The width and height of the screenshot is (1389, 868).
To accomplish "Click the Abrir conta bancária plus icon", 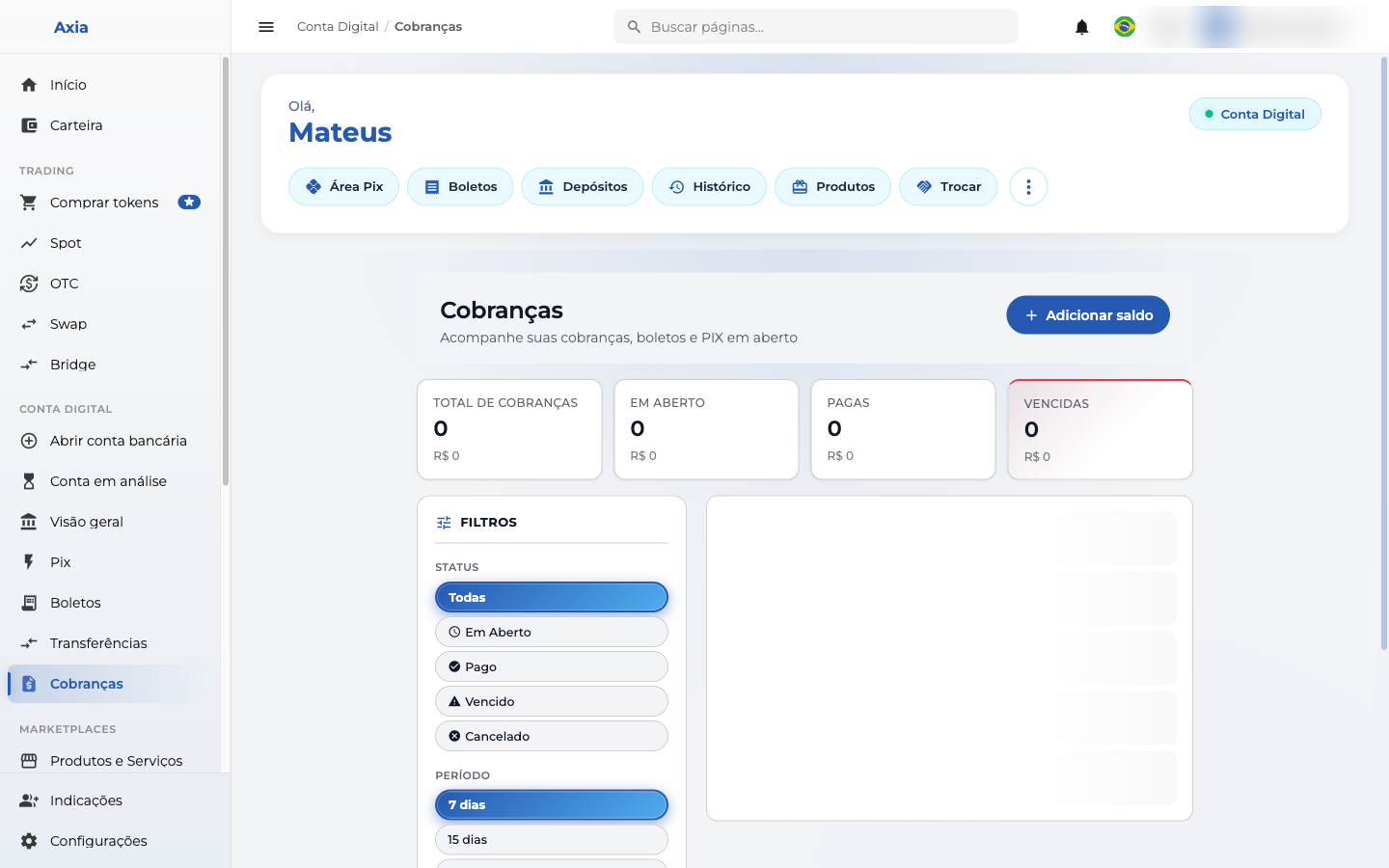I will pos(29,441).
